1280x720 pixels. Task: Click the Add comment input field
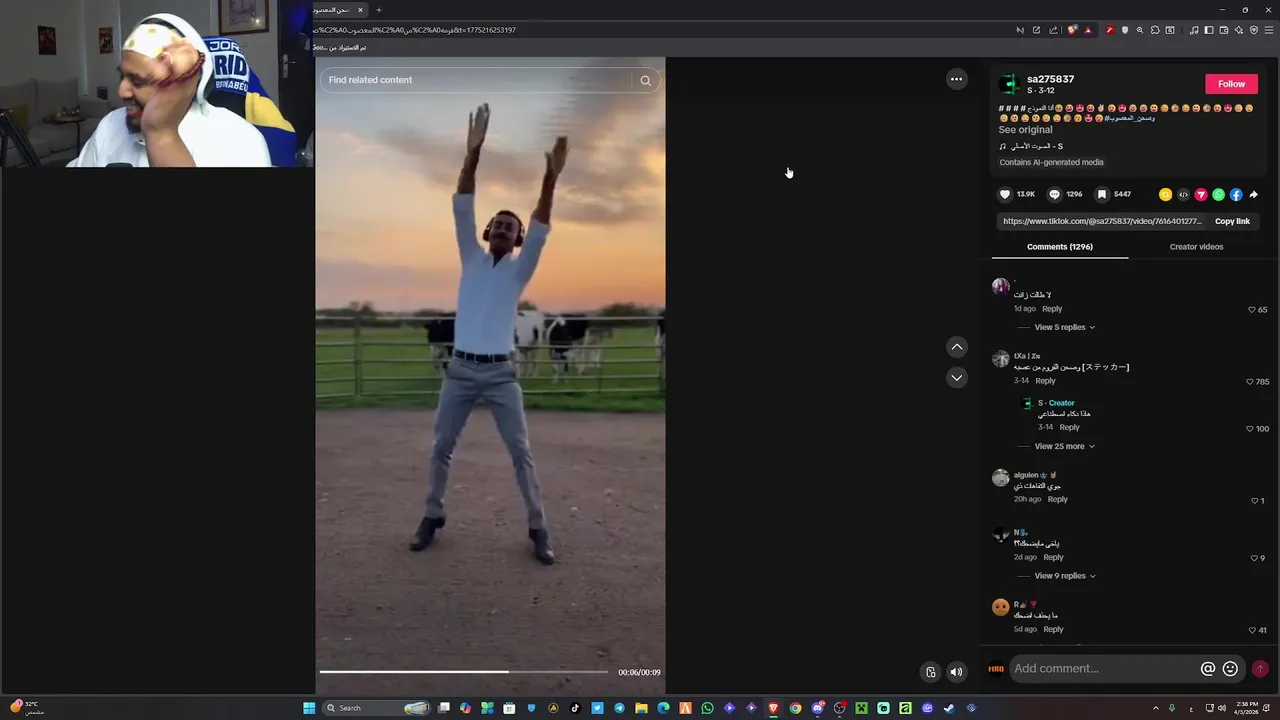coord(1105,668)
